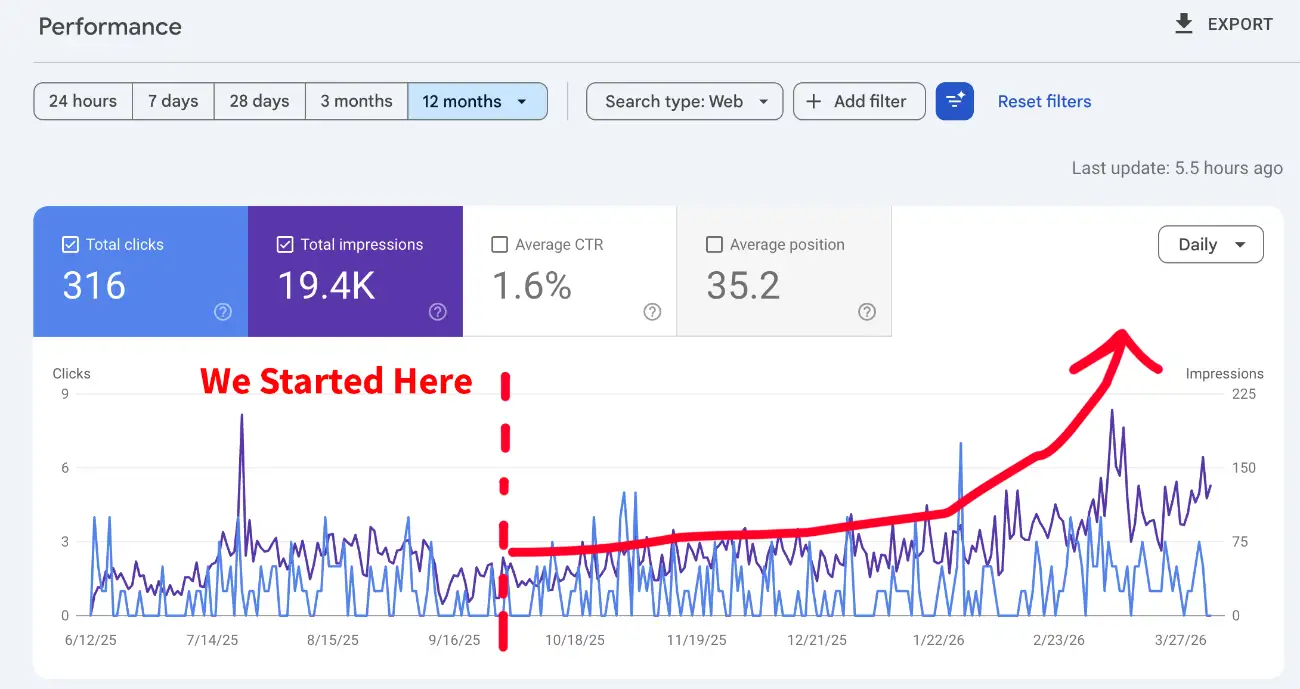Toggle the Total impressions checkbox off
The height and width of the screenshot is (689, 1300).
pyautogui.click(x=285, y=244)
